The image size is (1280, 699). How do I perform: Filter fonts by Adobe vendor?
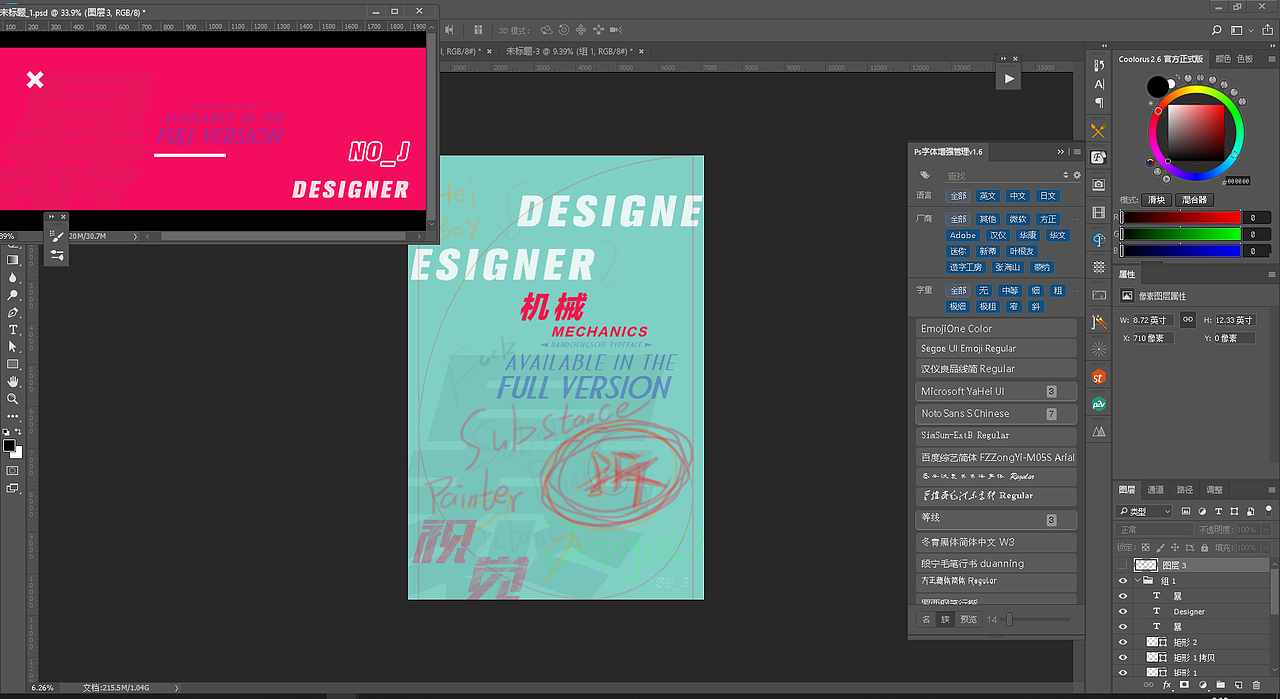click(962, 236)
